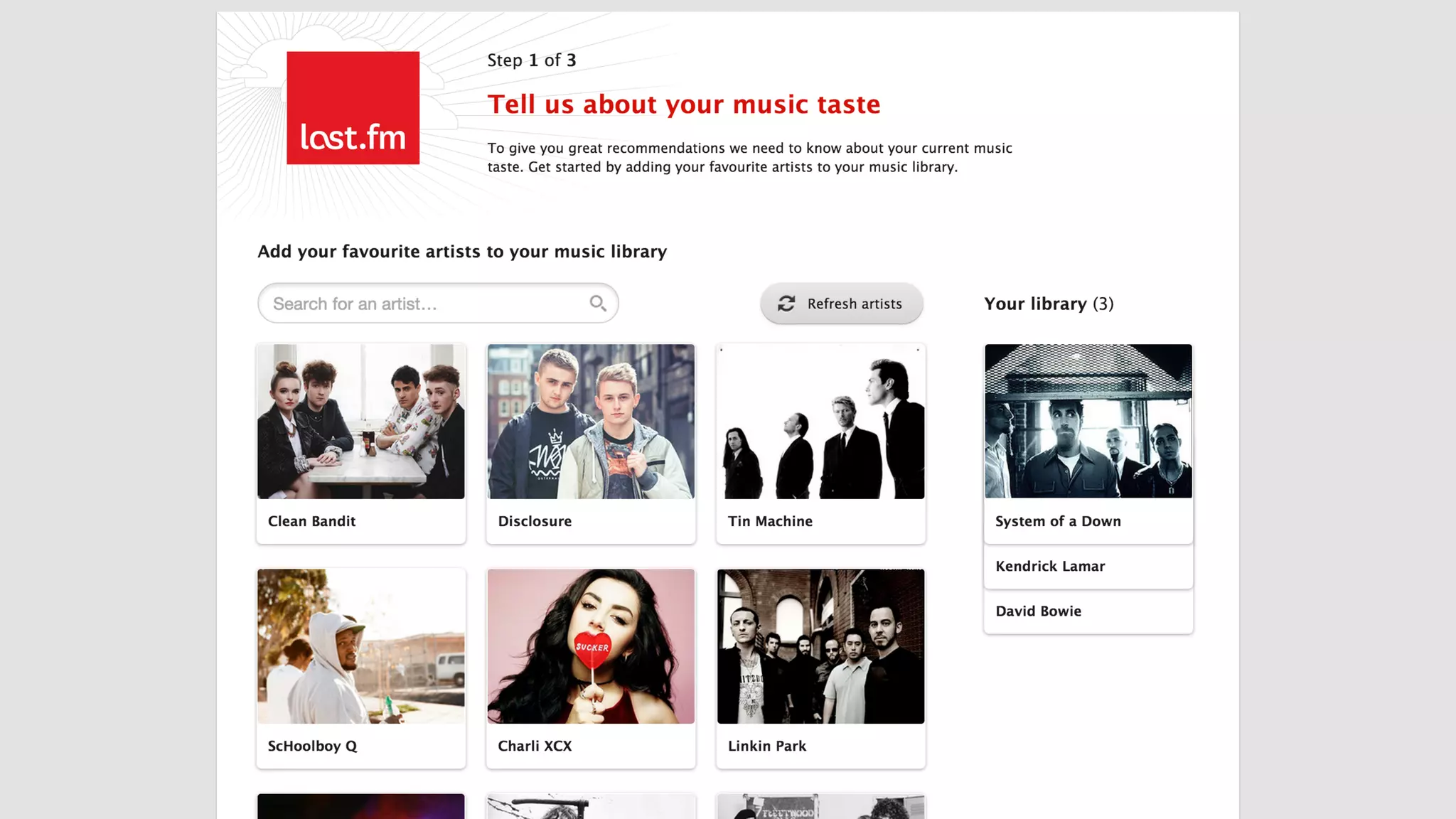Open System of a Down library image
The width and height of the screenshot is (1456, 819).
(1088, 421)
